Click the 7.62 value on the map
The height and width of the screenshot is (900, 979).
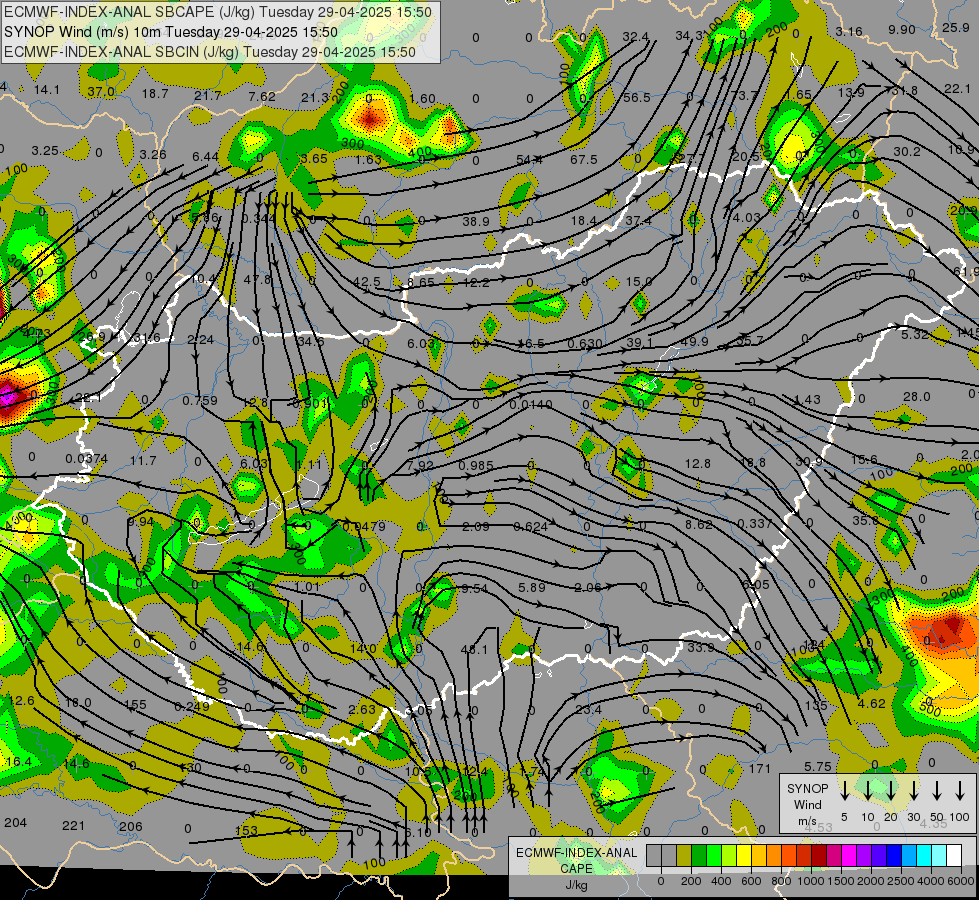coord(262,96)
